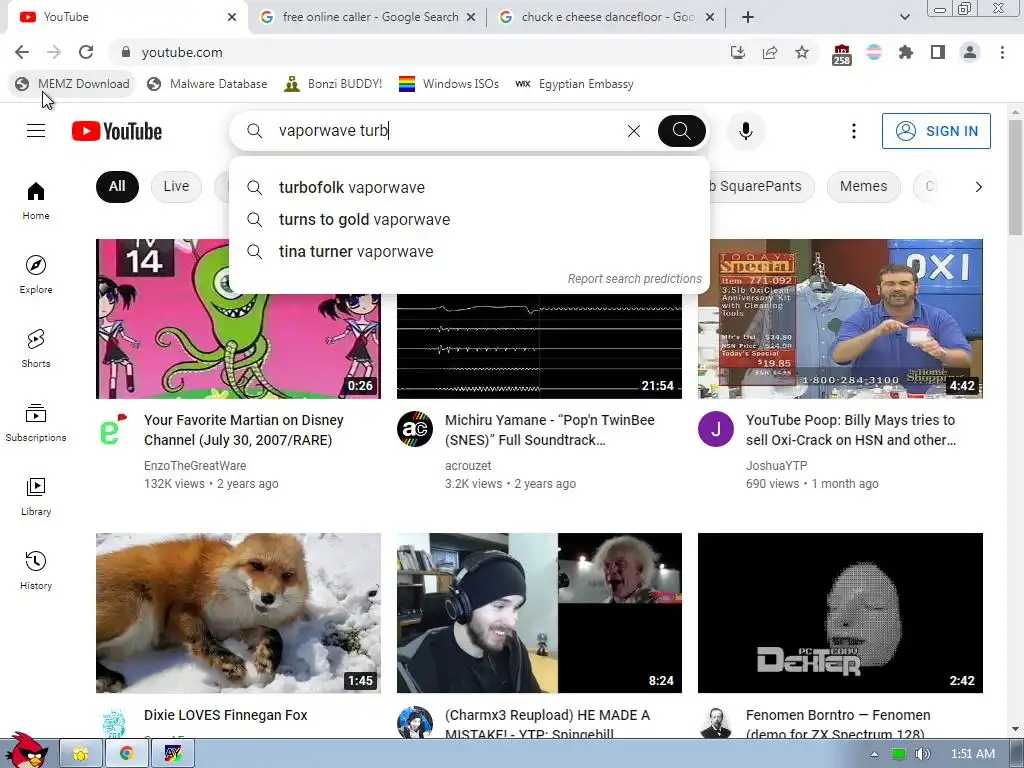Start voice search with the microphone
Image resolution: width=1024 pixels, height=768 pixels.
tap(746, 131)
